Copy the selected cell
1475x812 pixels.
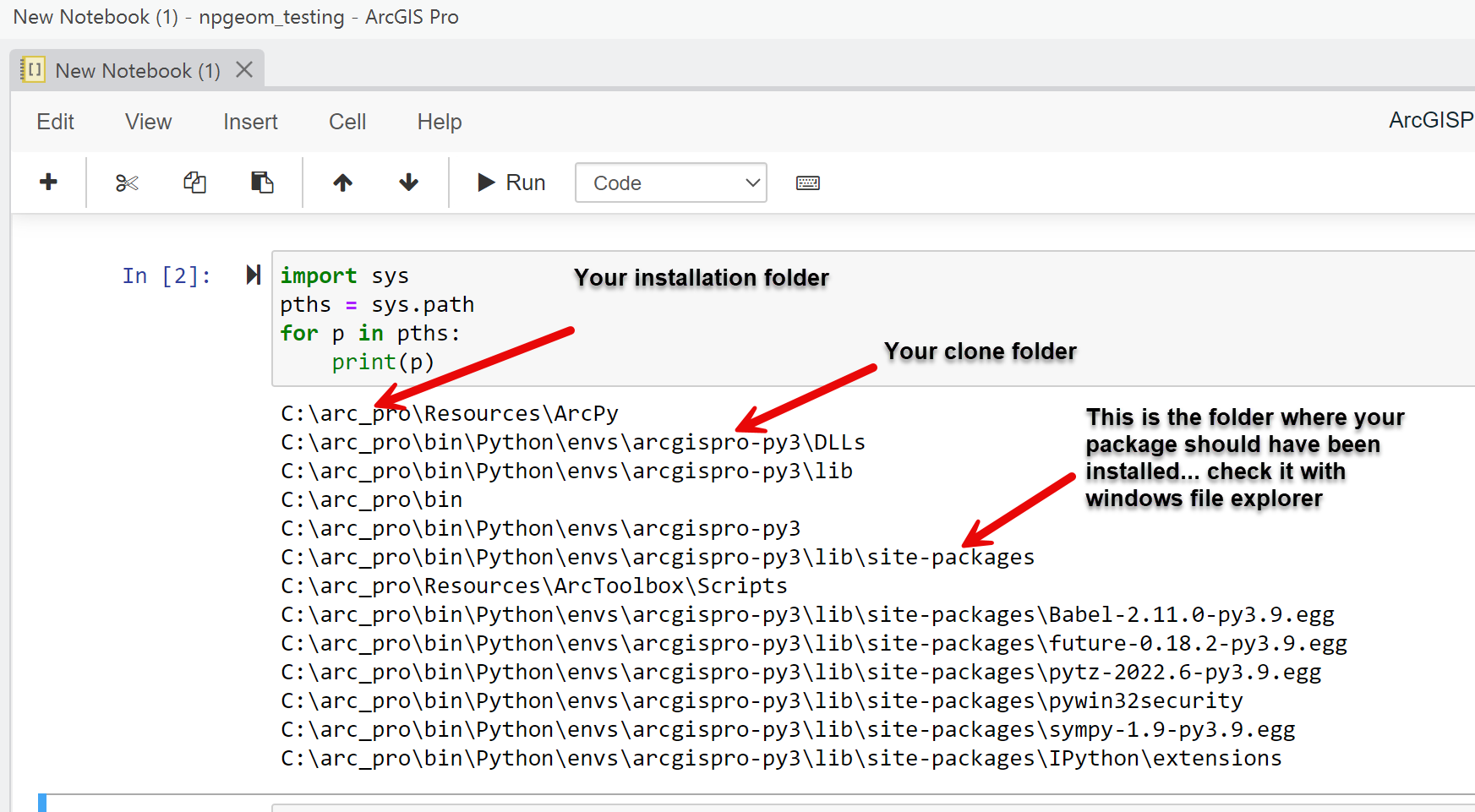coord(194,182)
